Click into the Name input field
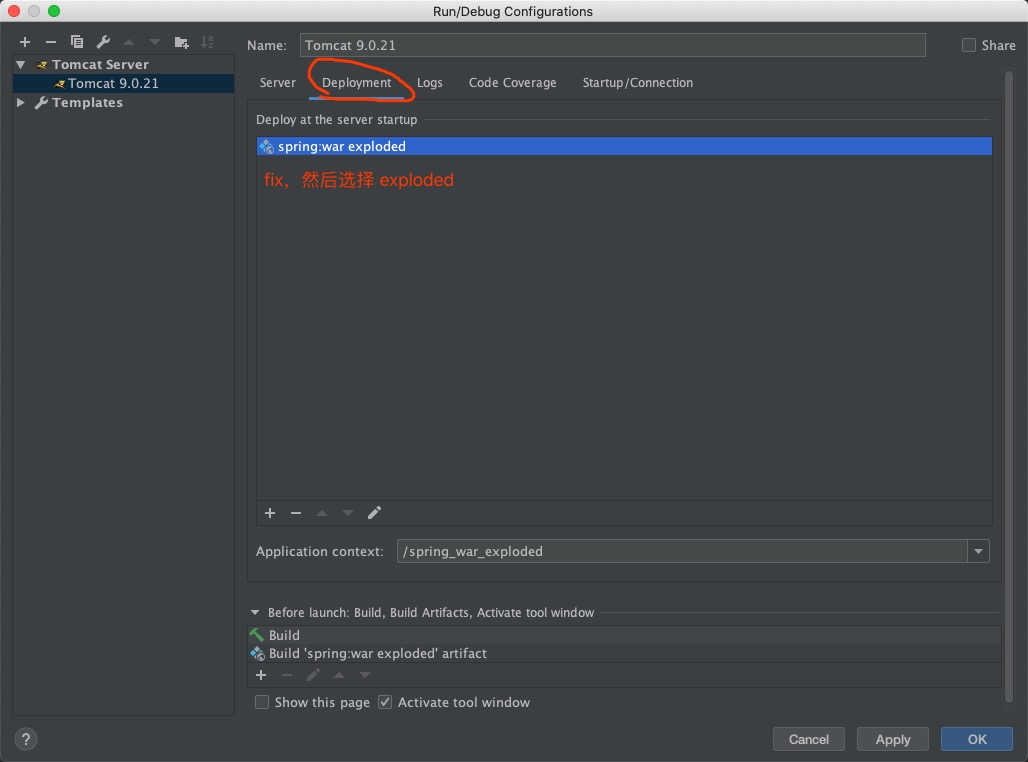 click(612, 45)
